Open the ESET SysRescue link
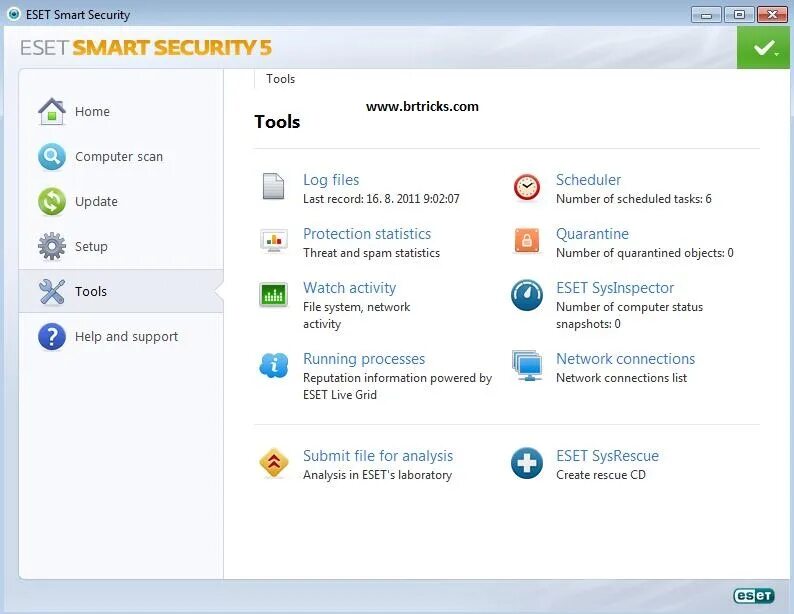794x614 pixels. 608,456
